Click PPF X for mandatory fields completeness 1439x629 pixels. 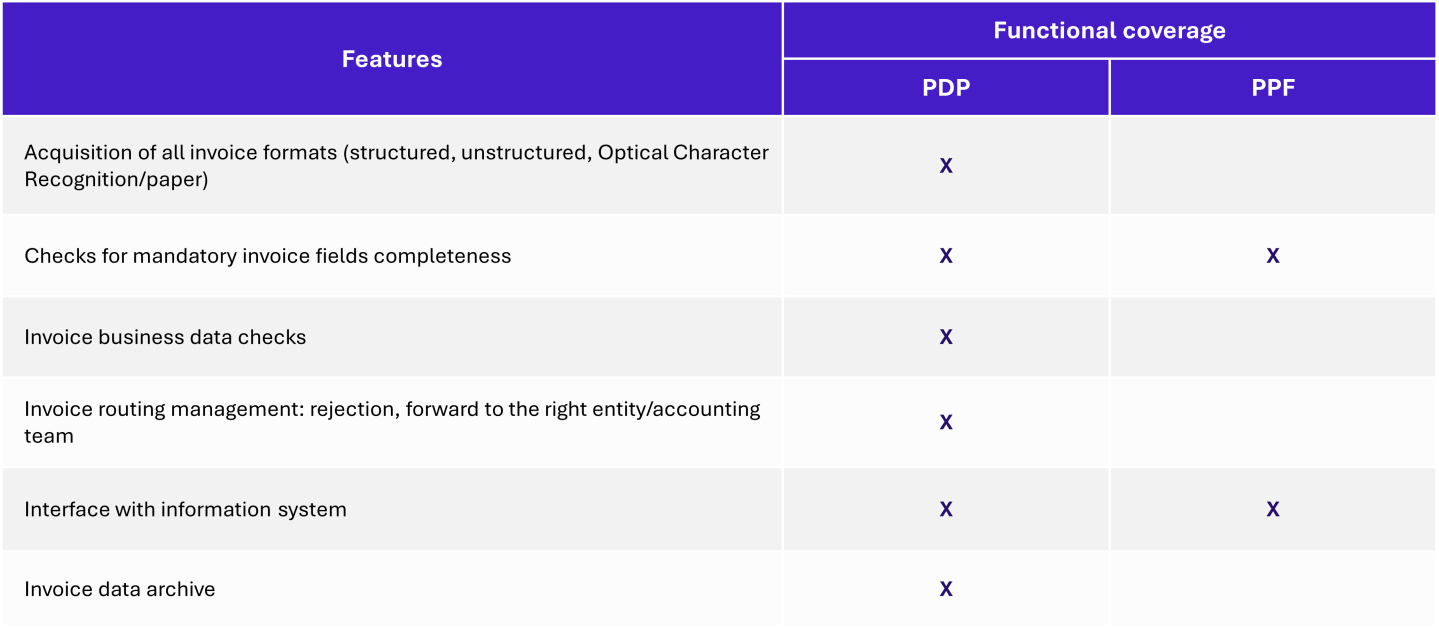[1273, 256]
